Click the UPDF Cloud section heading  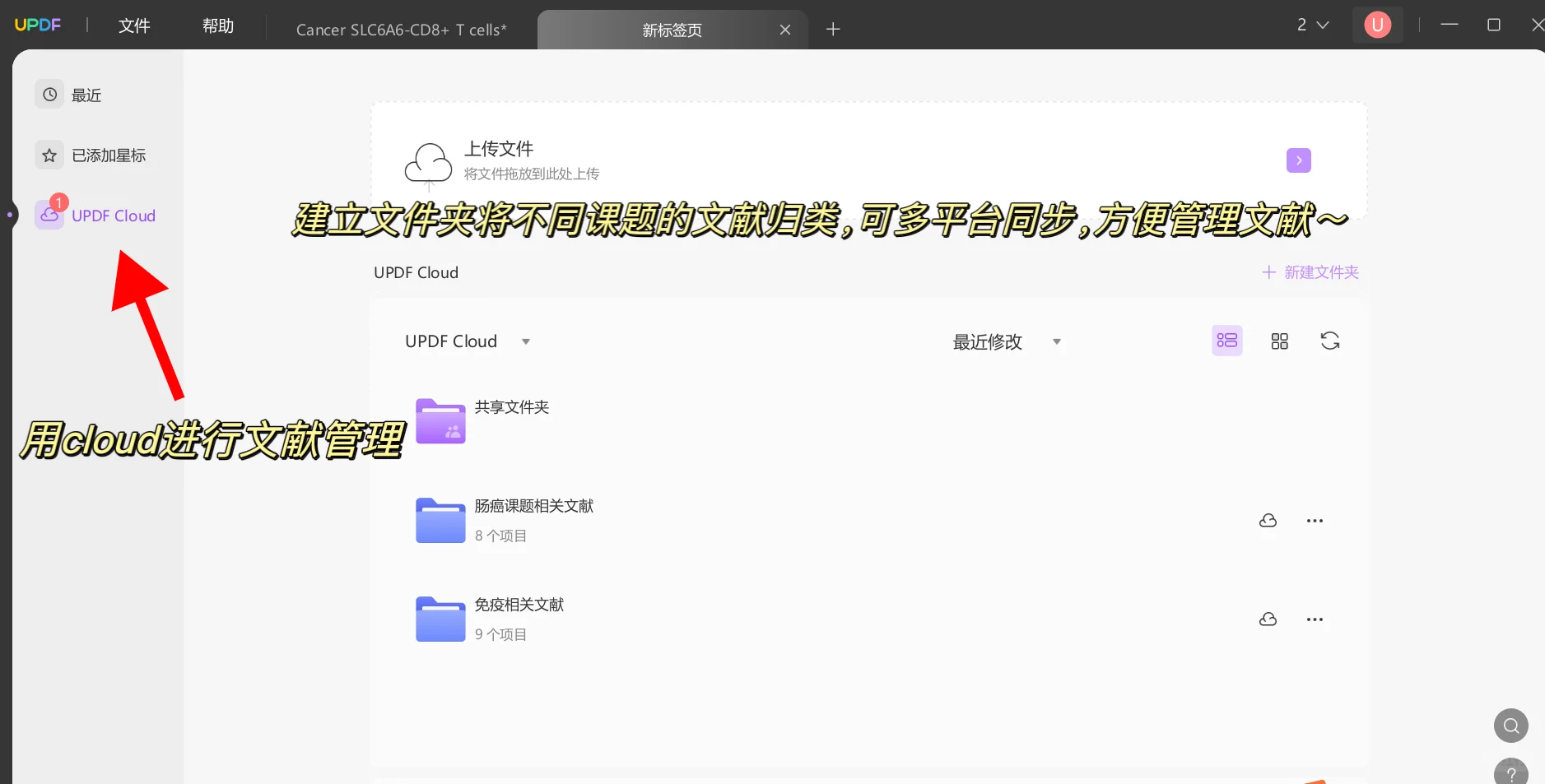point(416,272)
